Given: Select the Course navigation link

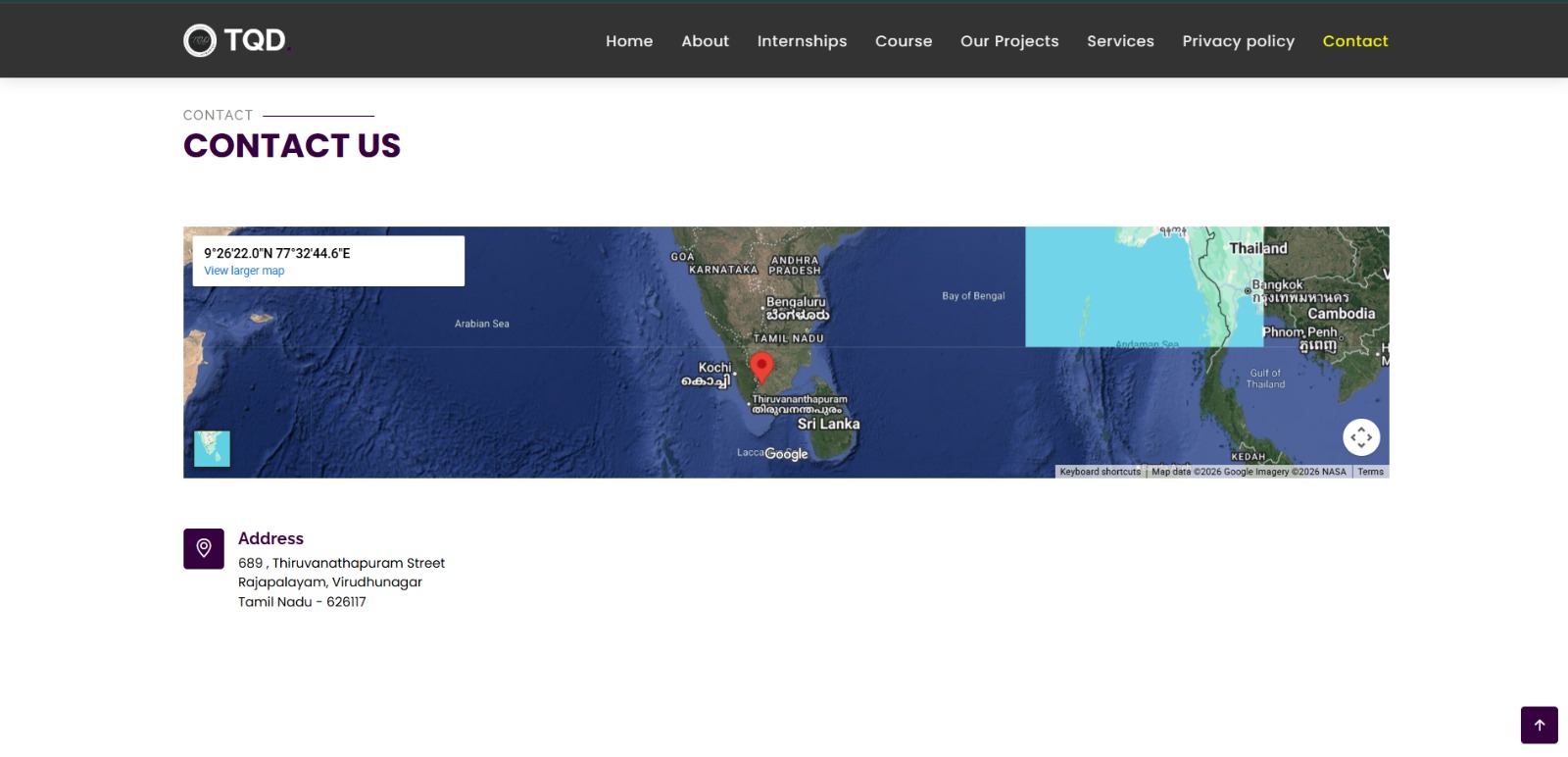Looking at the screenshot, I should click(904, 41).
